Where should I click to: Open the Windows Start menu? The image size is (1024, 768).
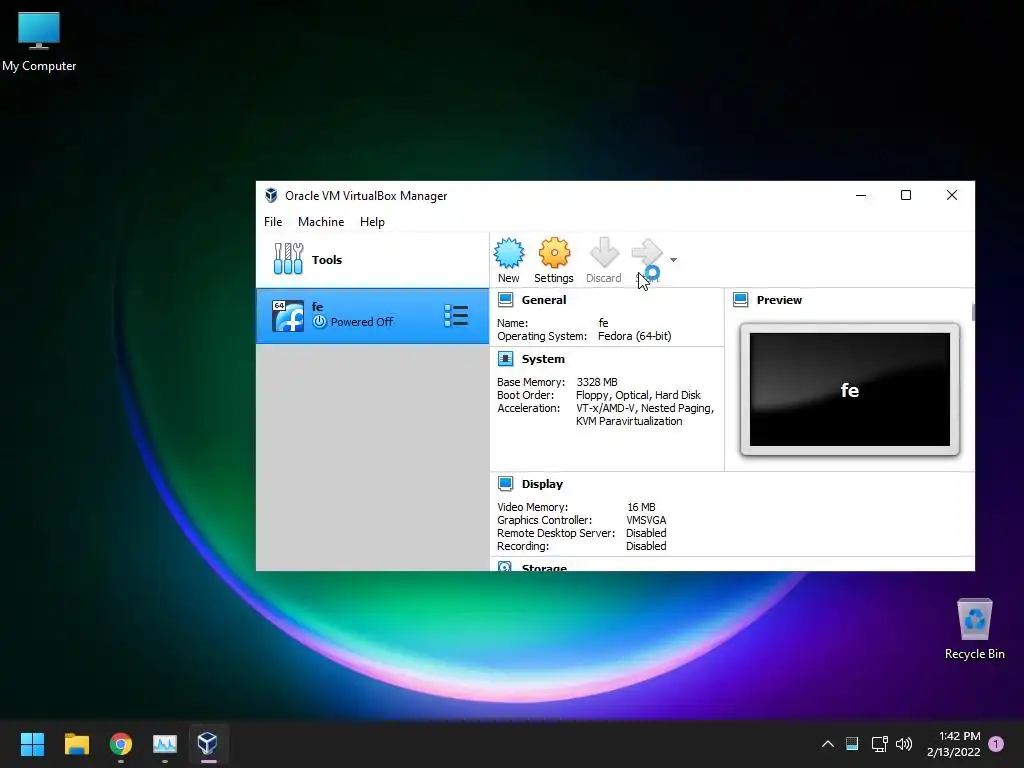click(x=32, y=744)
